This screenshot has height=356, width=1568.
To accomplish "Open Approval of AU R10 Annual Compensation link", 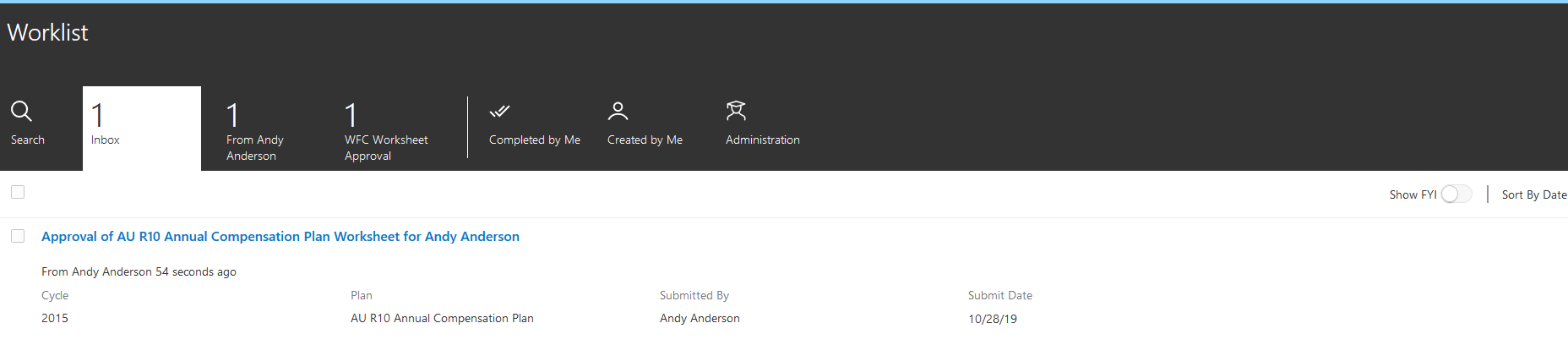I will [280, 237].
